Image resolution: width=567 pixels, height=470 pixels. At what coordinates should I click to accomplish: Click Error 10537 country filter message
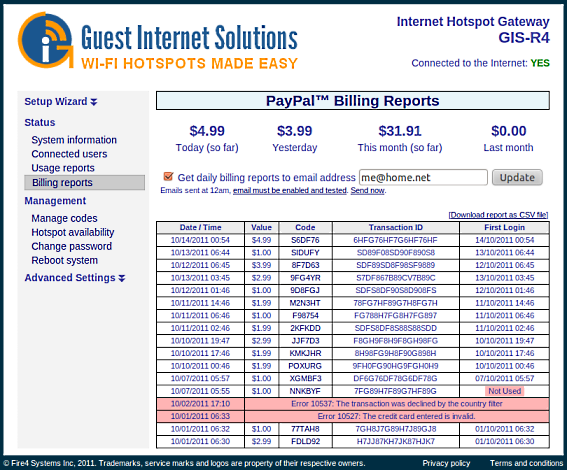point(397,404)
